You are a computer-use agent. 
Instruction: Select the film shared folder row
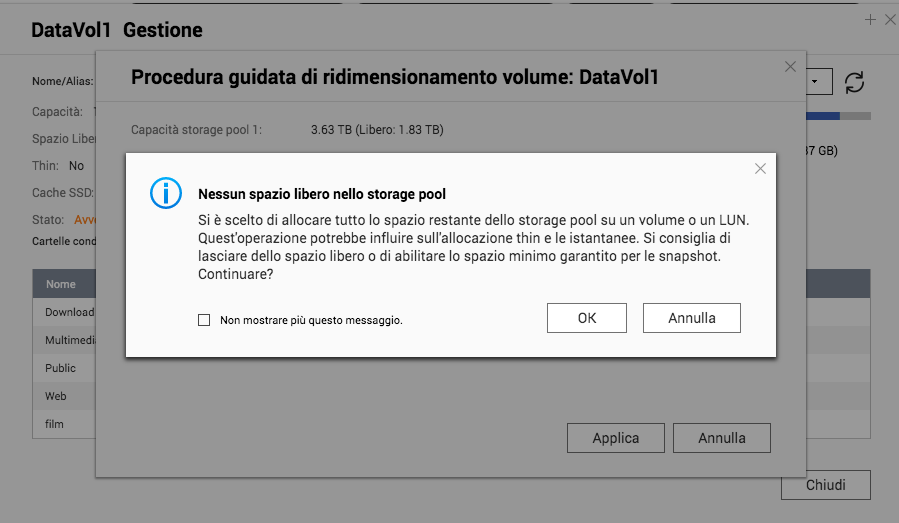pyautogui.click(x=55, y=424)
